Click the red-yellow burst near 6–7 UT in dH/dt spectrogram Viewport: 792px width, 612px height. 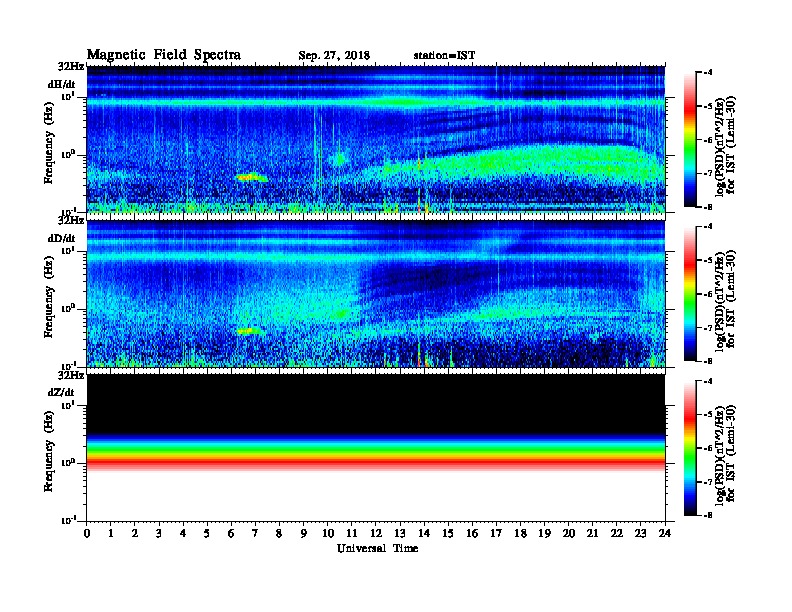click(x=251, y=177)
